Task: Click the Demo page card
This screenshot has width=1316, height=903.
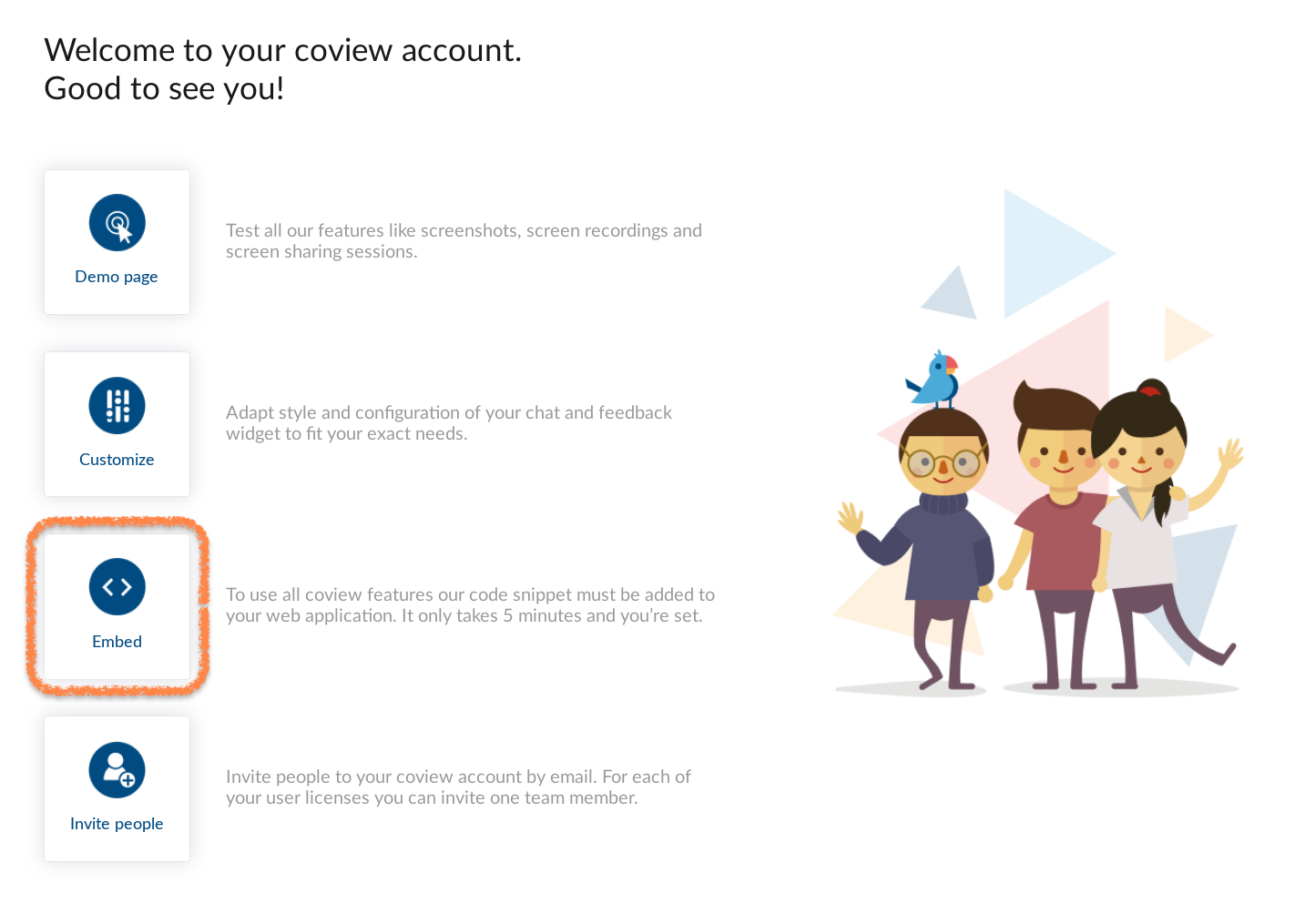Action: coord(117,242)
